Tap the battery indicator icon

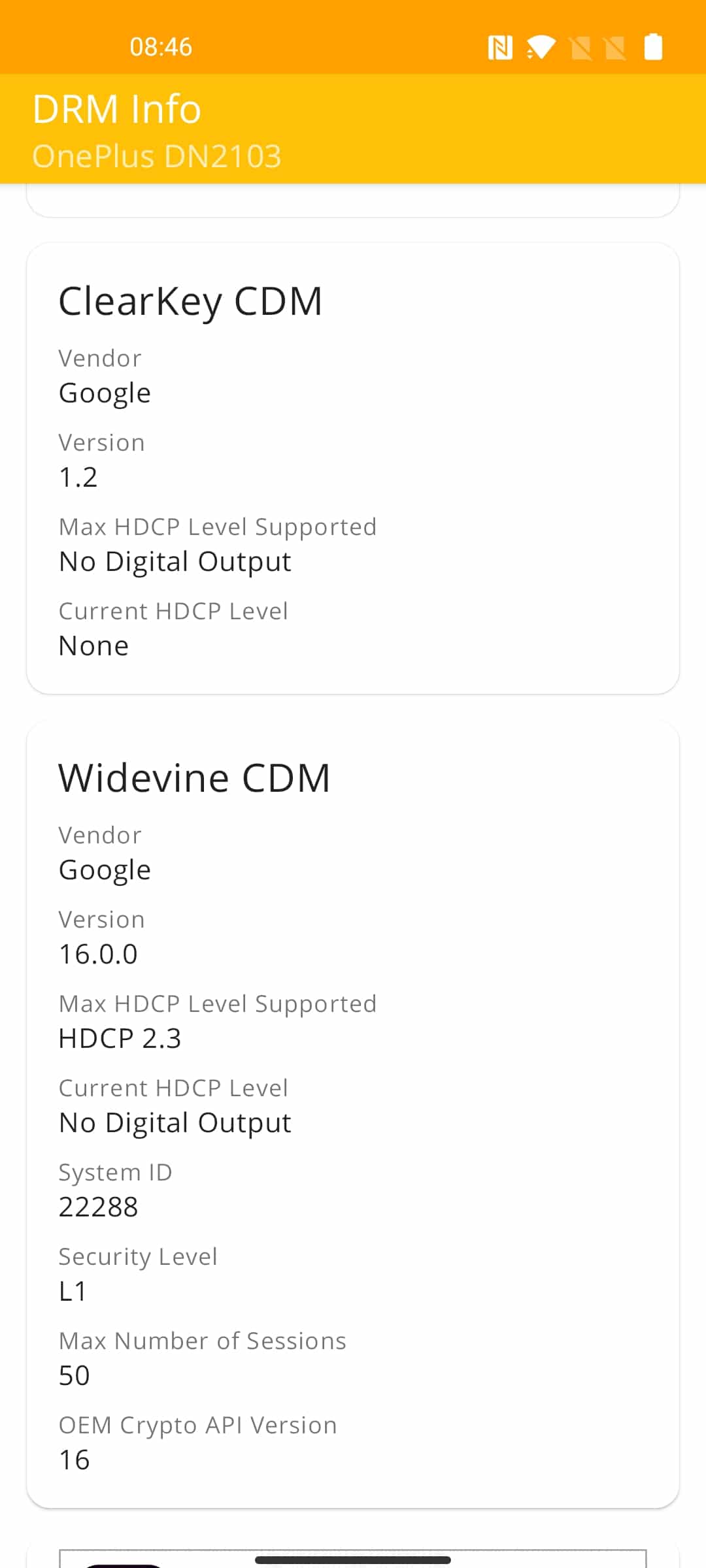click(x=653, y=46)
